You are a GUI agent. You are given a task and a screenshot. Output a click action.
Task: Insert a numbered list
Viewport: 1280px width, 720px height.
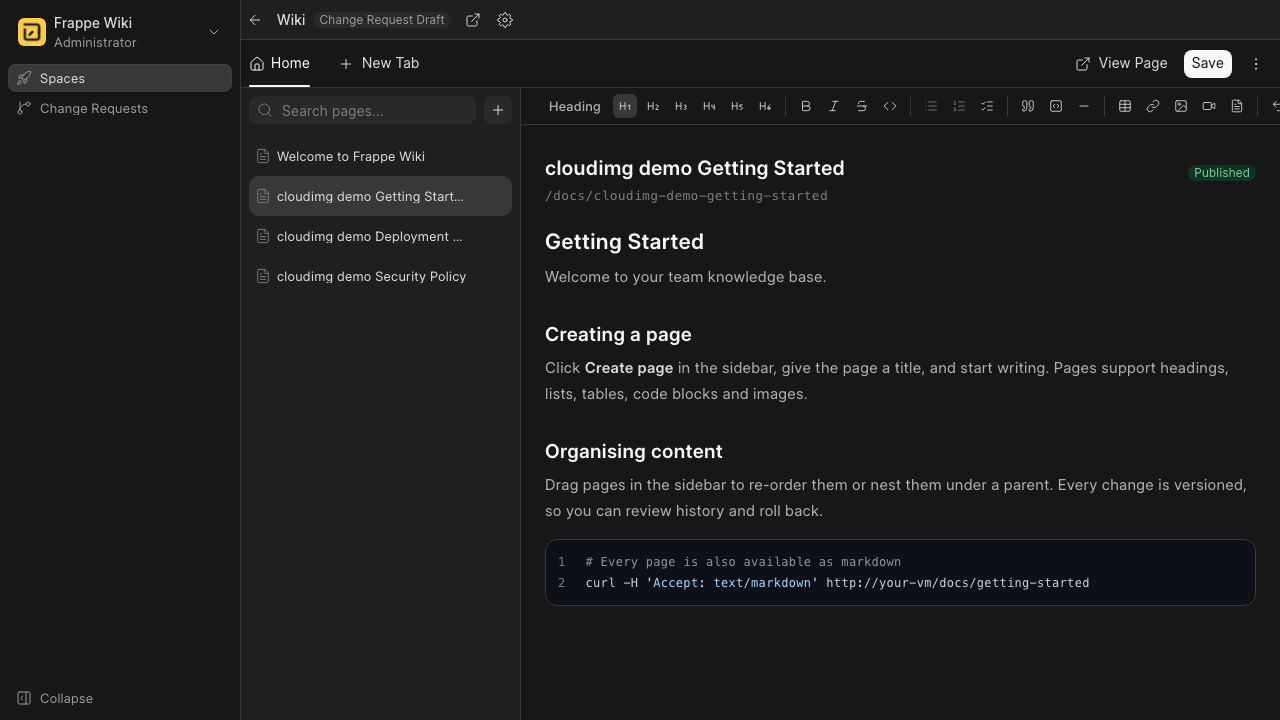[x=959, y=106]
